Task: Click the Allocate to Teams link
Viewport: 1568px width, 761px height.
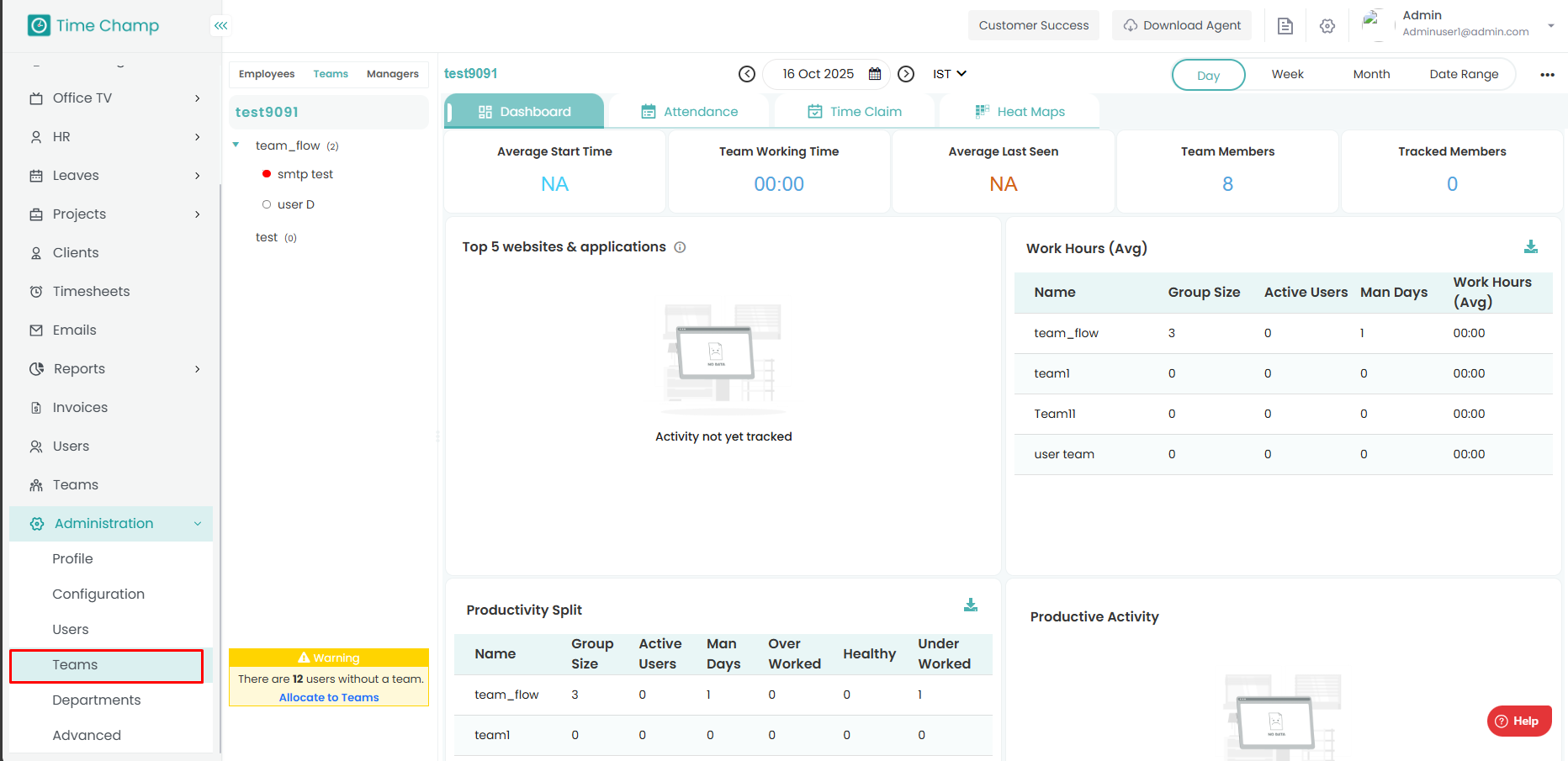Action: (x=329, y=697)
